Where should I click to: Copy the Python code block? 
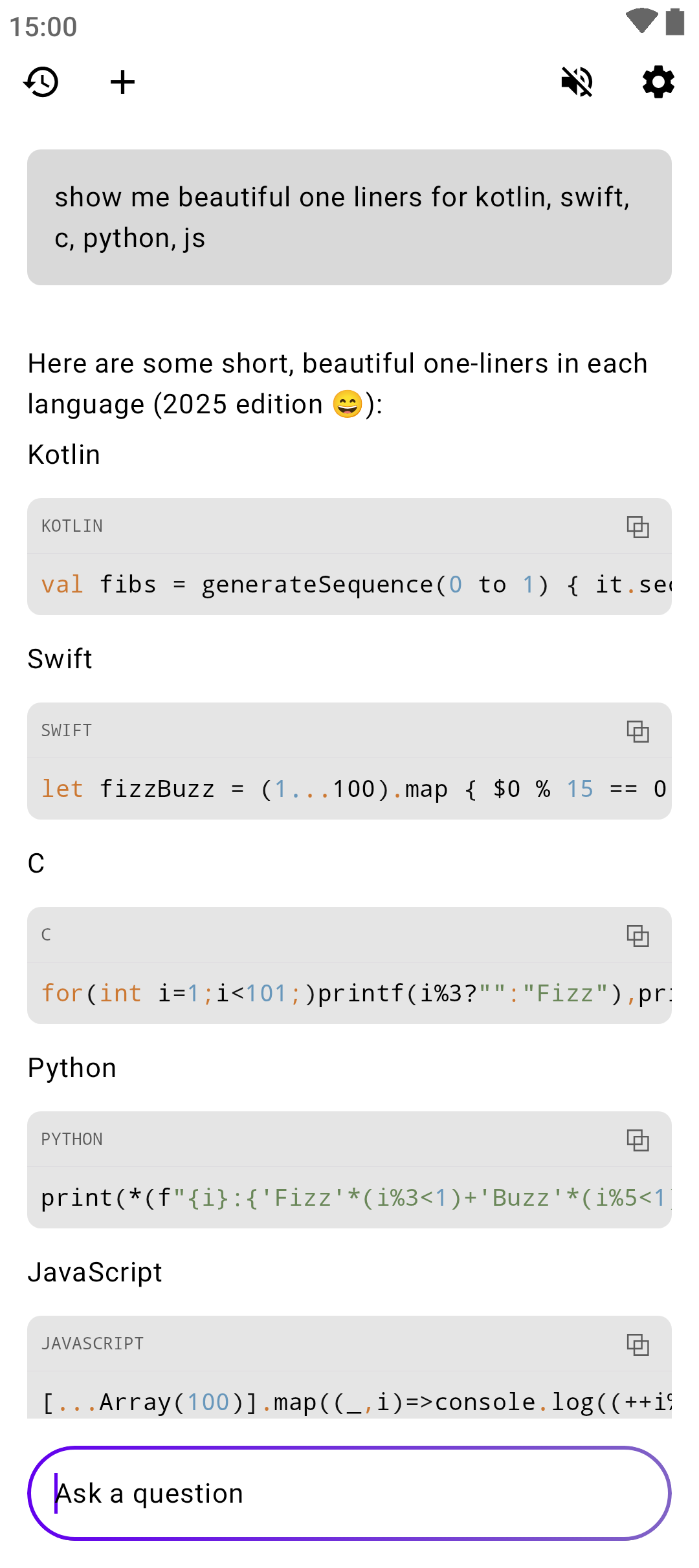point(638,1140)
